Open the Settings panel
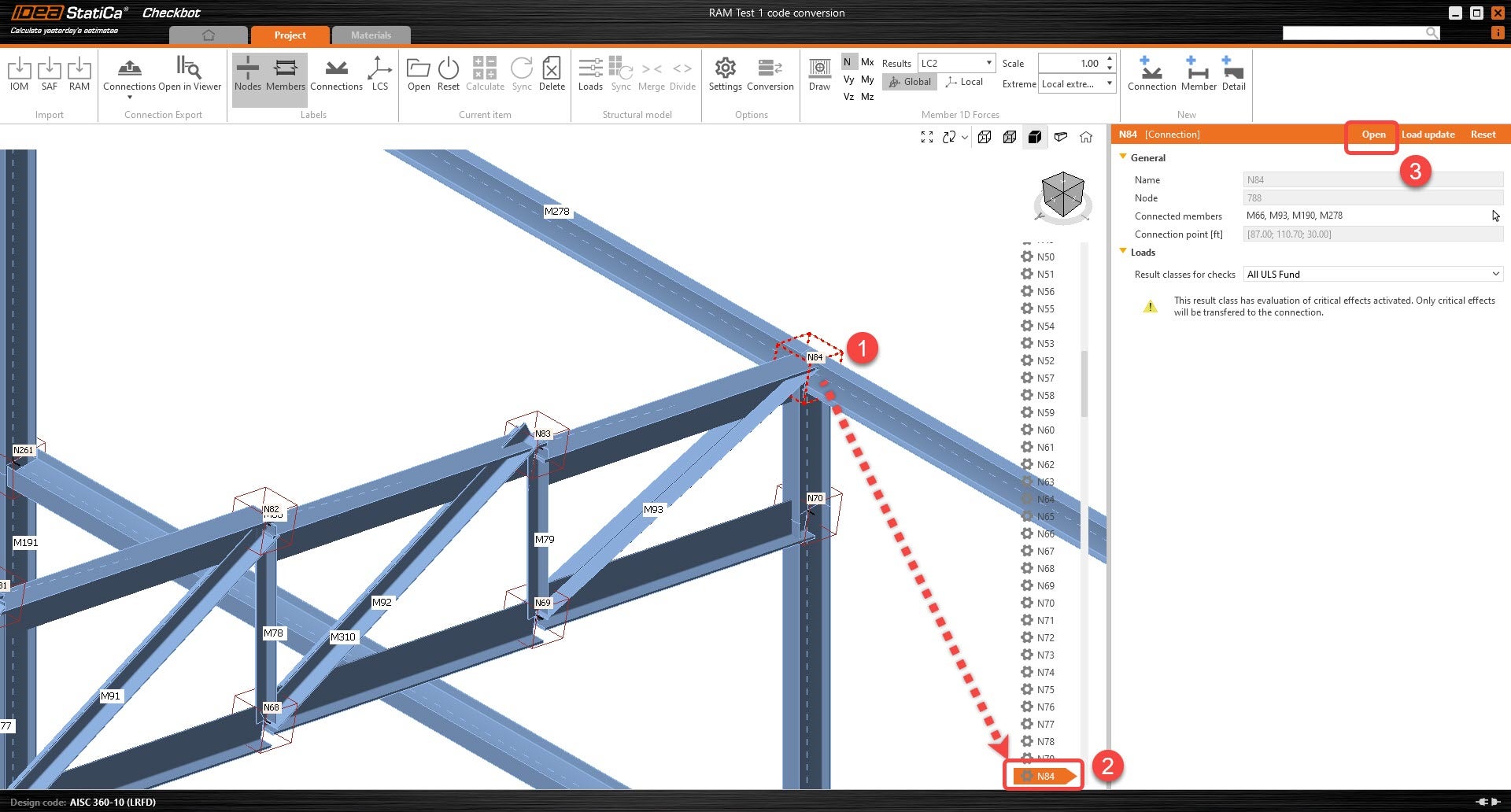1511x812 pixels. [x=724, y=75]
